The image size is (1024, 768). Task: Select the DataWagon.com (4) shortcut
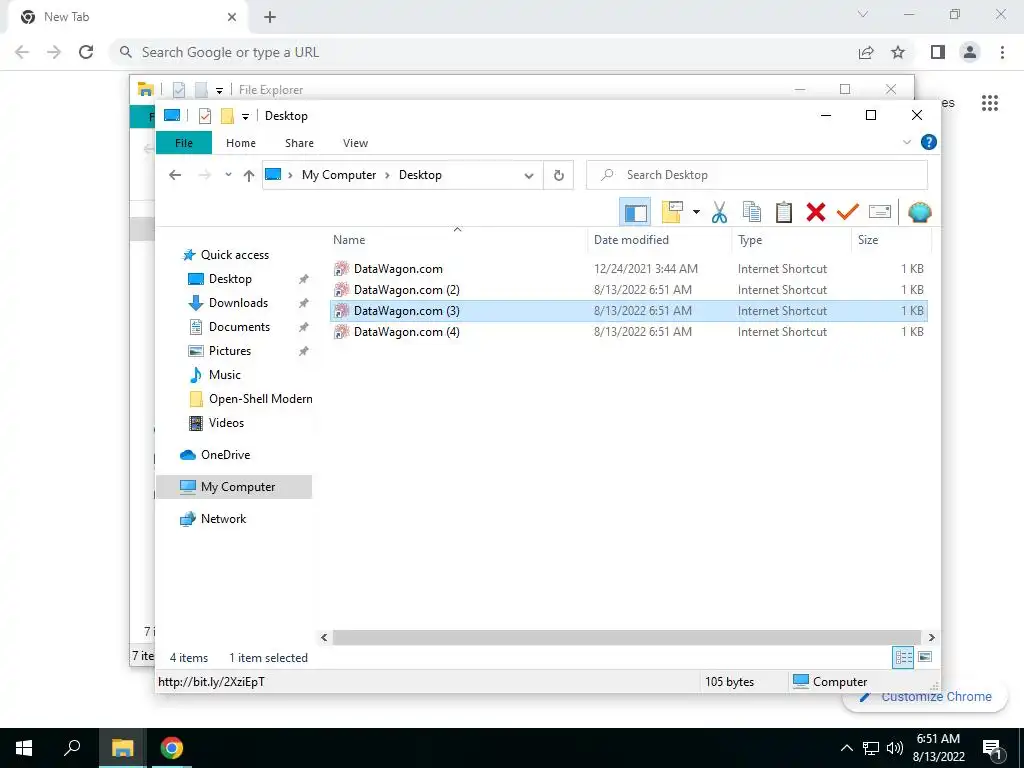[x=628, y=332]
